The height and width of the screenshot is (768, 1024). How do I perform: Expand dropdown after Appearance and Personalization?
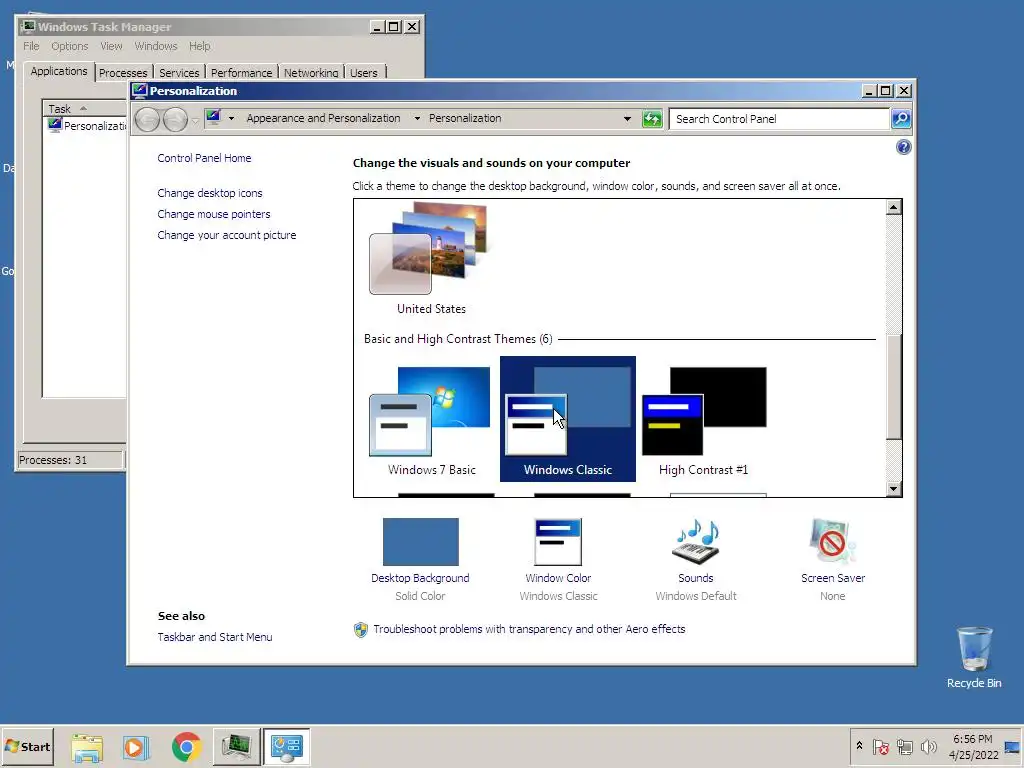(417, 119)
